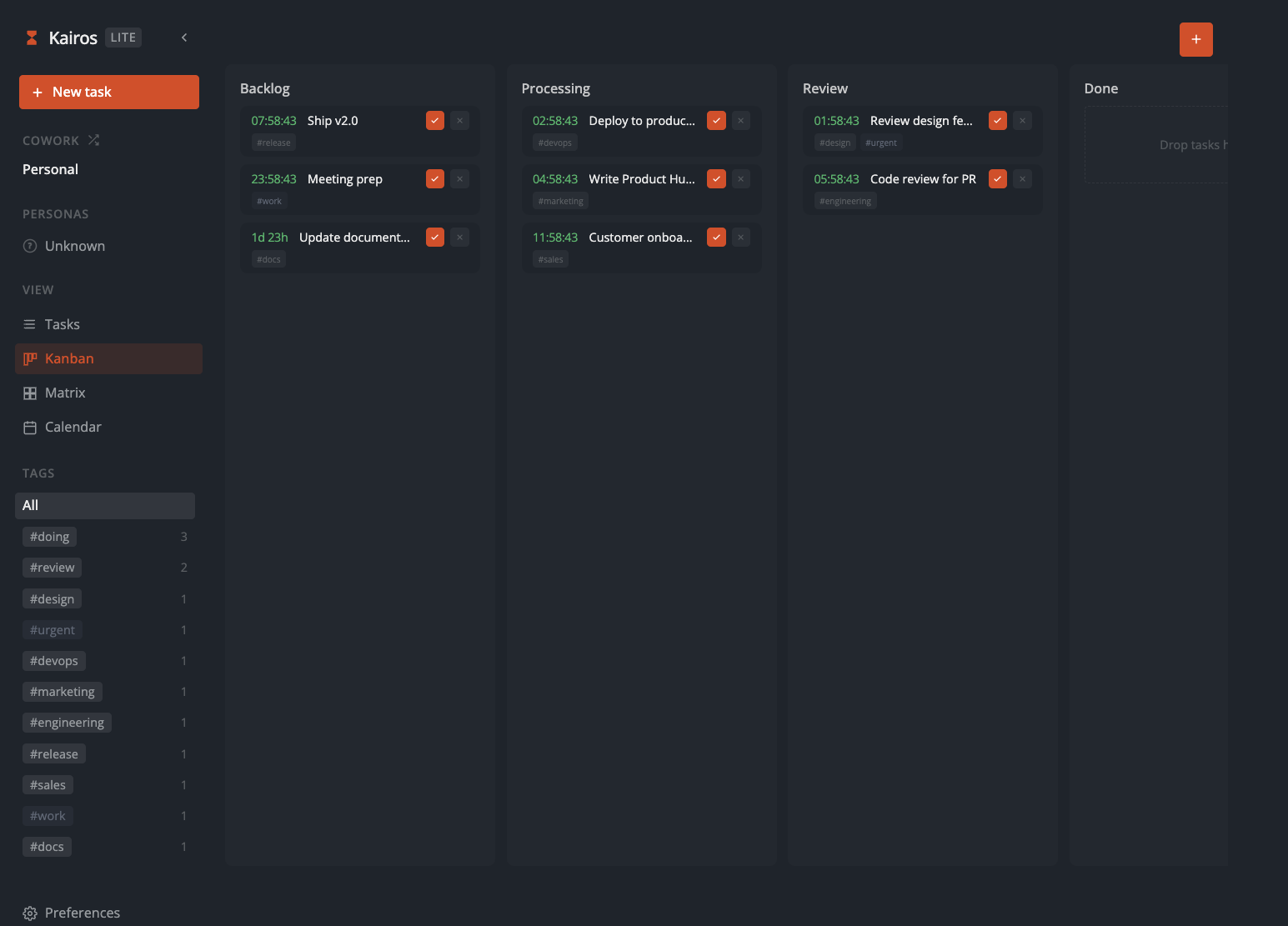Click the New task button
1288x926 pixels.
tap(108, 92)
